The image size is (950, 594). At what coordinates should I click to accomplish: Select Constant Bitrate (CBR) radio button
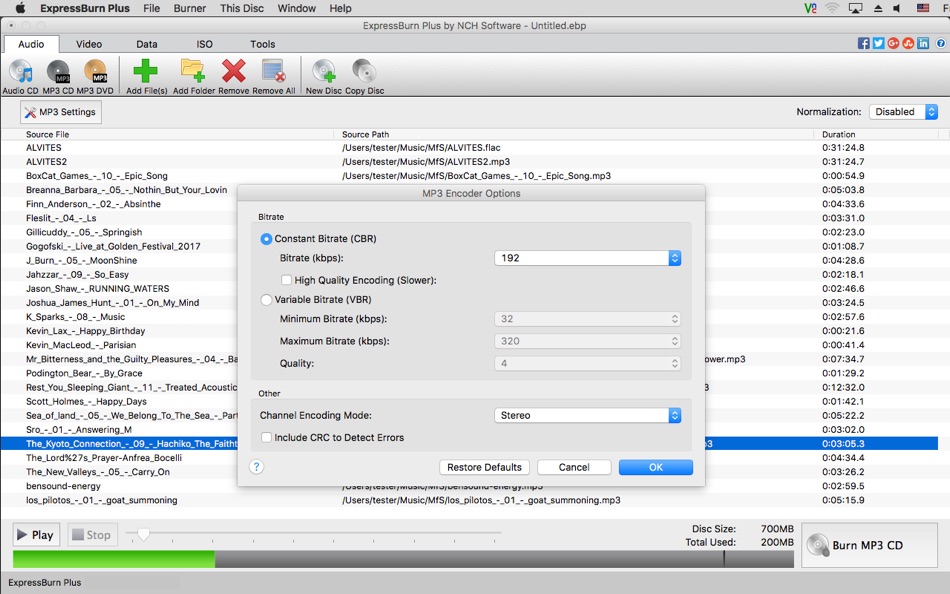point(266,239)
